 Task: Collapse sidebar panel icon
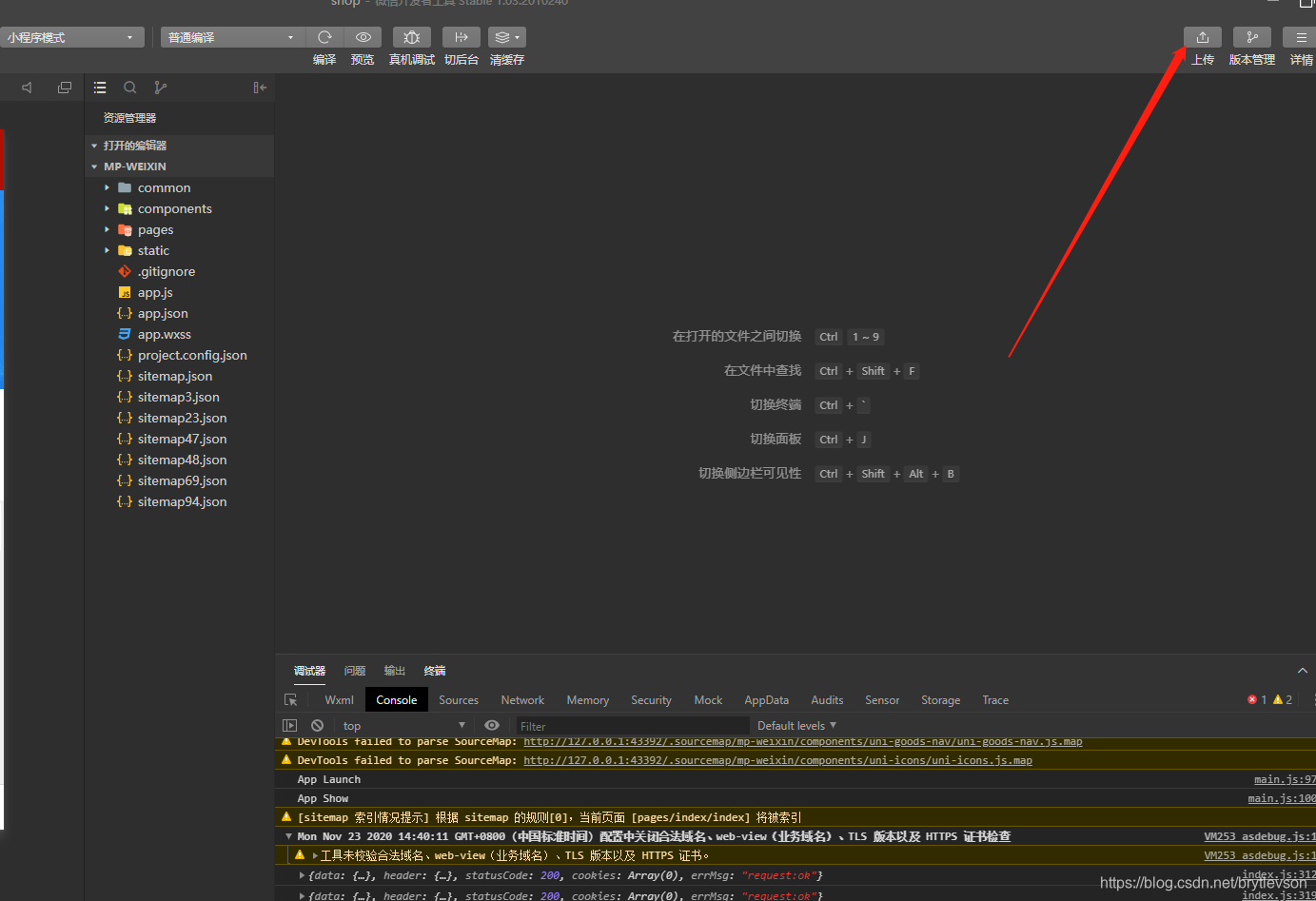pos(260,88)
